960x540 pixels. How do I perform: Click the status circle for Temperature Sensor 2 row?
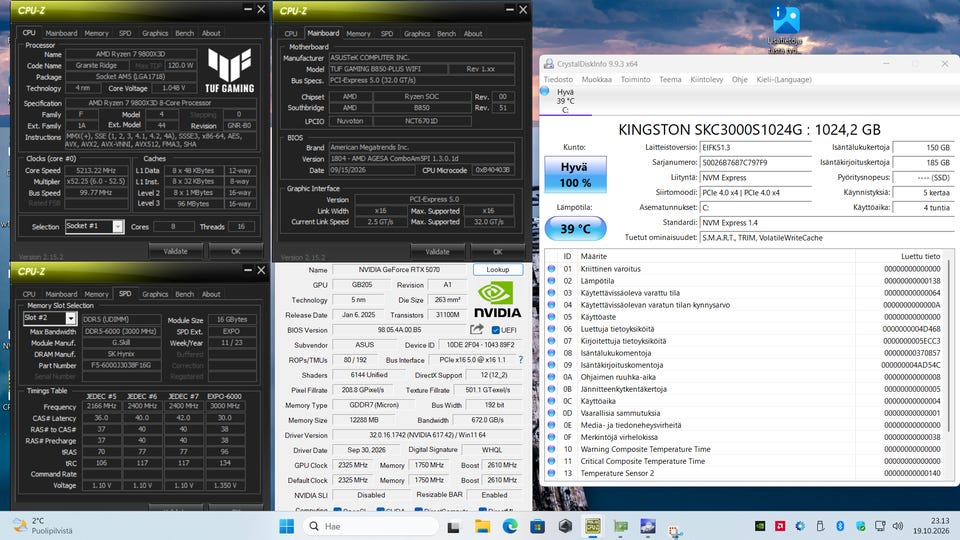(551, 473)
